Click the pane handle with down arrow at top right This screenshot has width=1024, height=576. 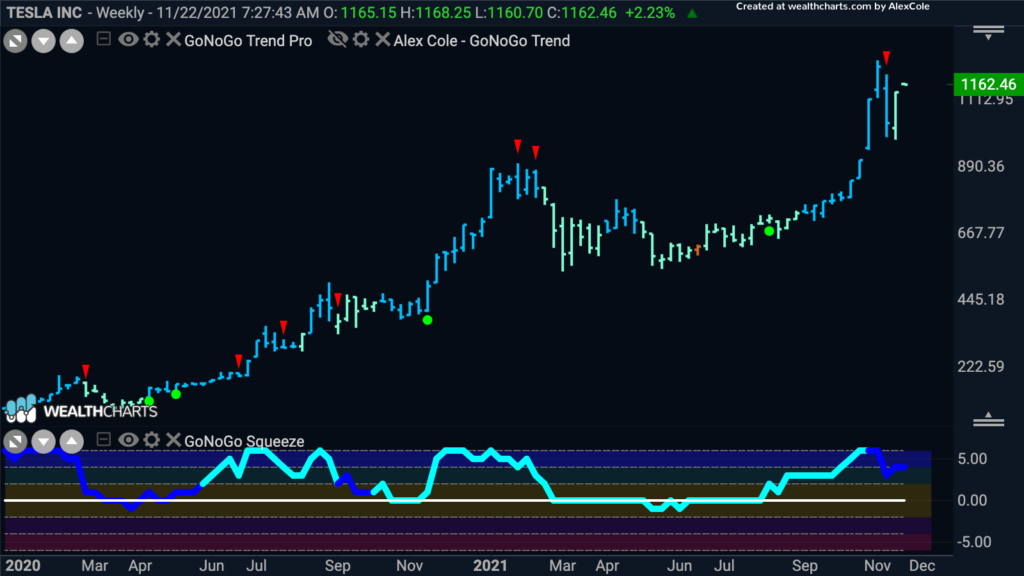[x=989, y=33]
